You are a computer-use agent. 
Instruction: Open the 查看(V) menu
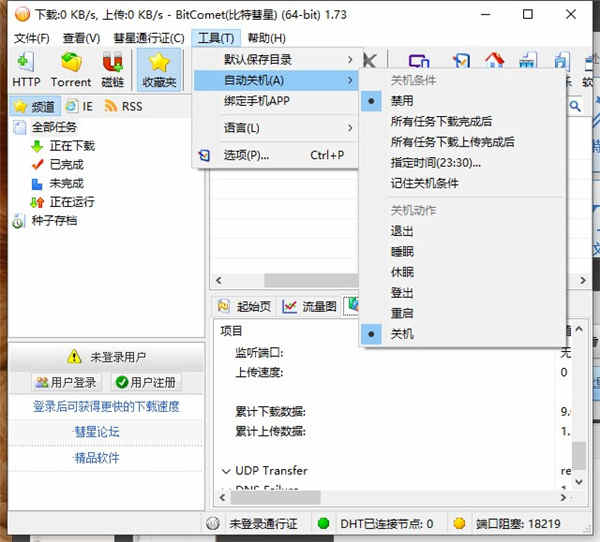(81, 38)
